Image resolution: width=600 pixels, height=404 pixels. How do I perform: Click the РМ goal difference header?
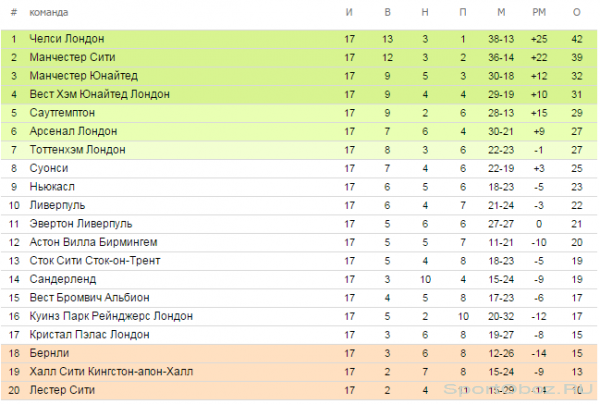point(539,12)
